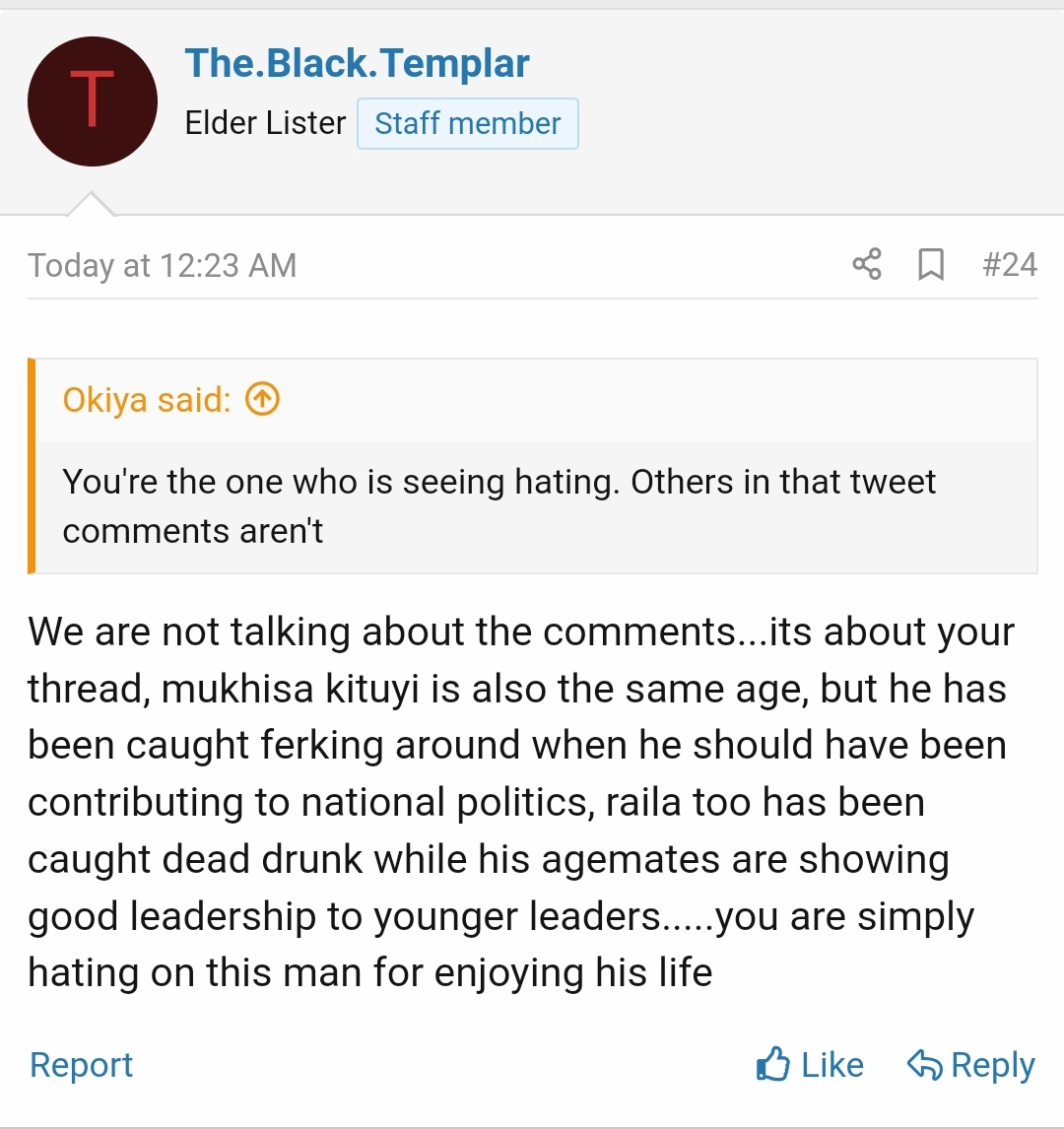
Task: Click the gray author header area
Action: (788, 108)
